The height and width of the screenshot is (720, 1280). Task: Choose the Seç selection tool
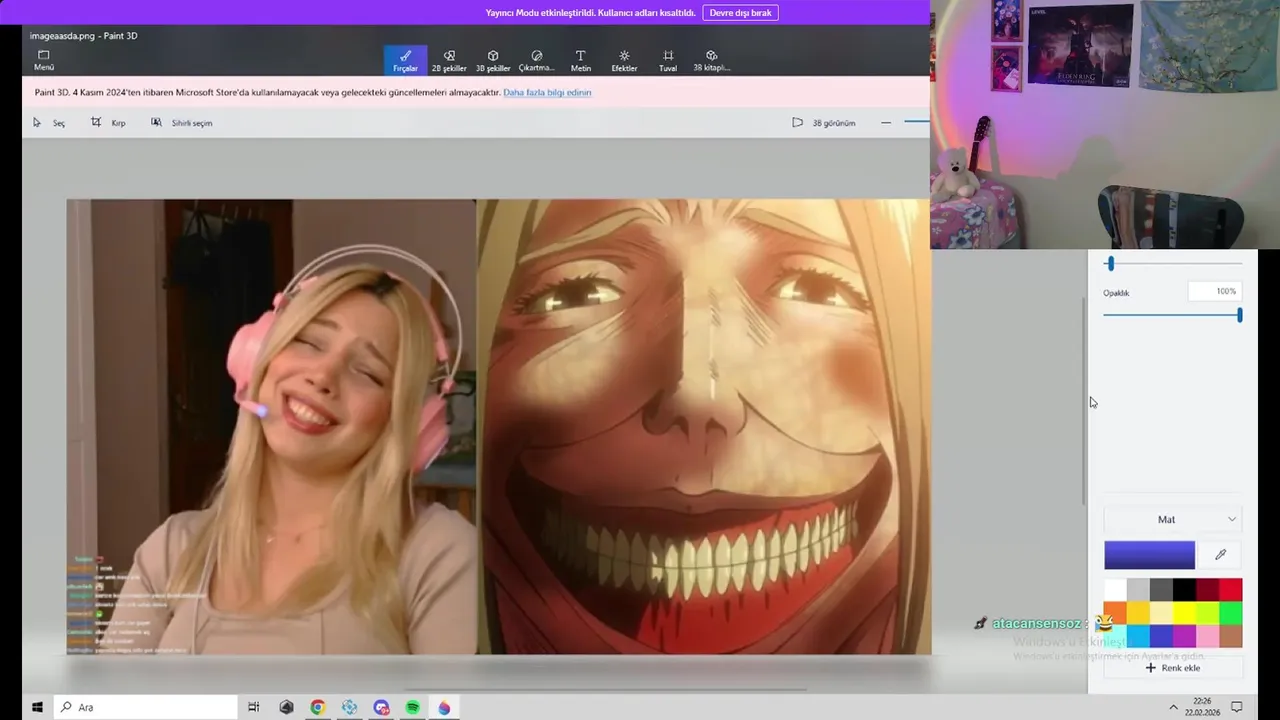(x=49, y=123)
